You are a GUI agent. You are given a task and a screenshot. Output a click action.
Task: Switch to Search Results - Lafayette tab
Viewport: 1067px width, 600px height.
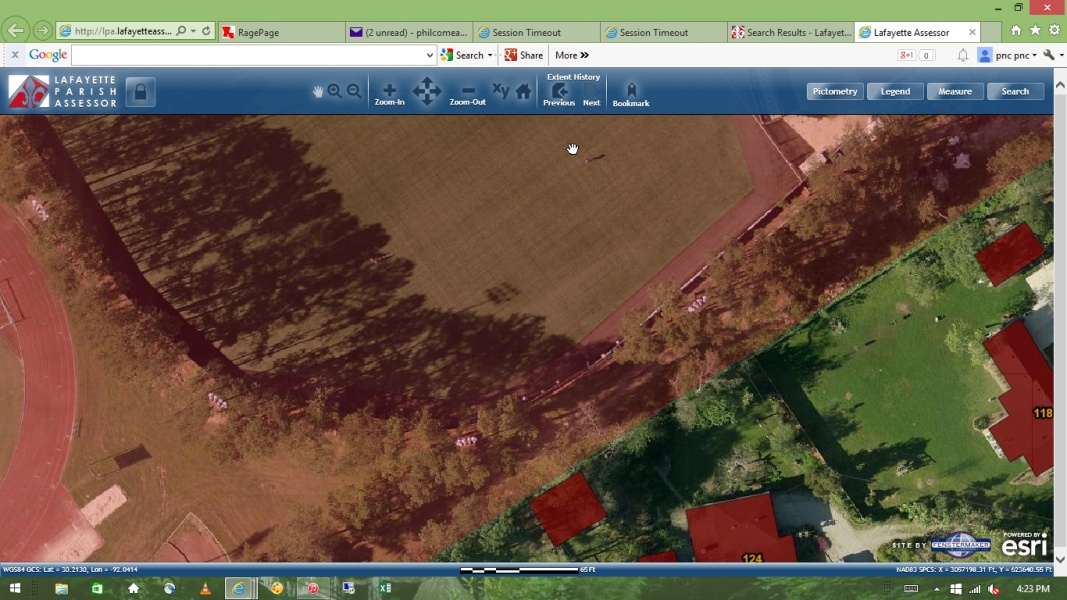coord(790,32)
